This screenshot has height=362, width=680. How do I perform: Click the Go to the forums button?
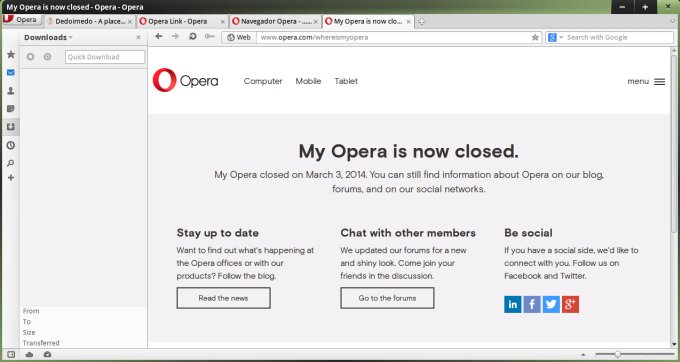(387, 298)
